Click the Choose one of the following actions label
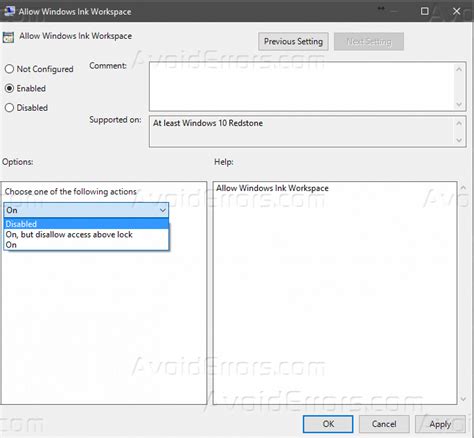The height and width of the screenshot is (438, 474). click(x=71, y=192)
